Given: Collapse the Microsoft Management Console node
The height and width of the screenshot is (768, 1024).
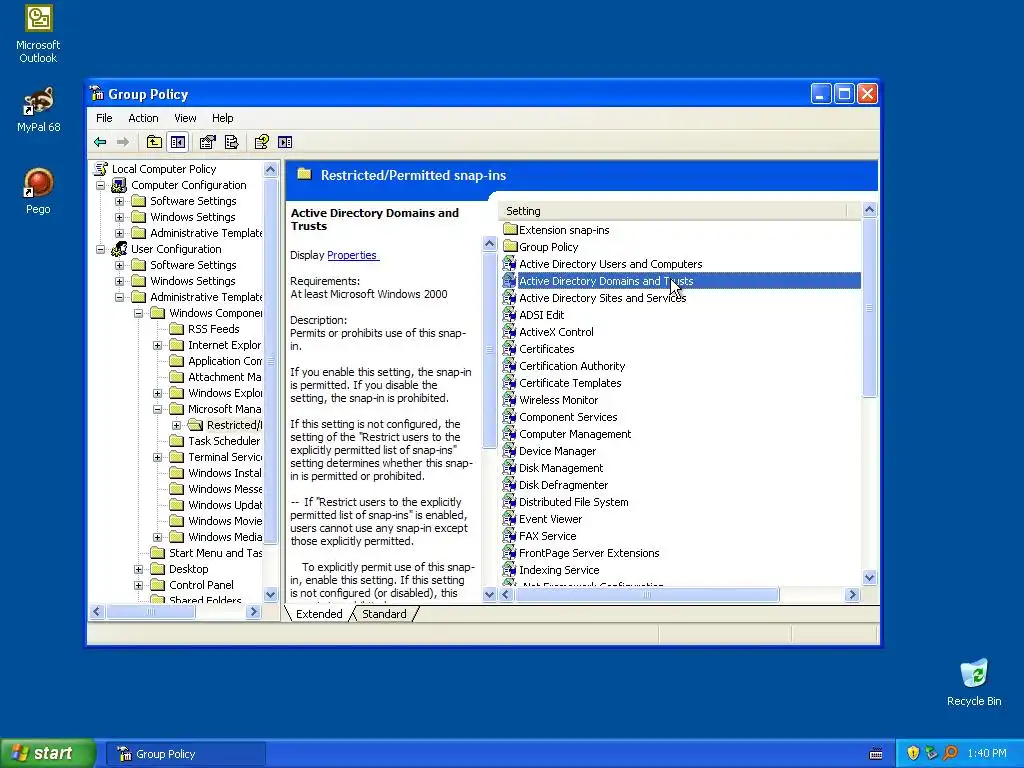Looking at the screenshot, I should (x=157, y=409).
